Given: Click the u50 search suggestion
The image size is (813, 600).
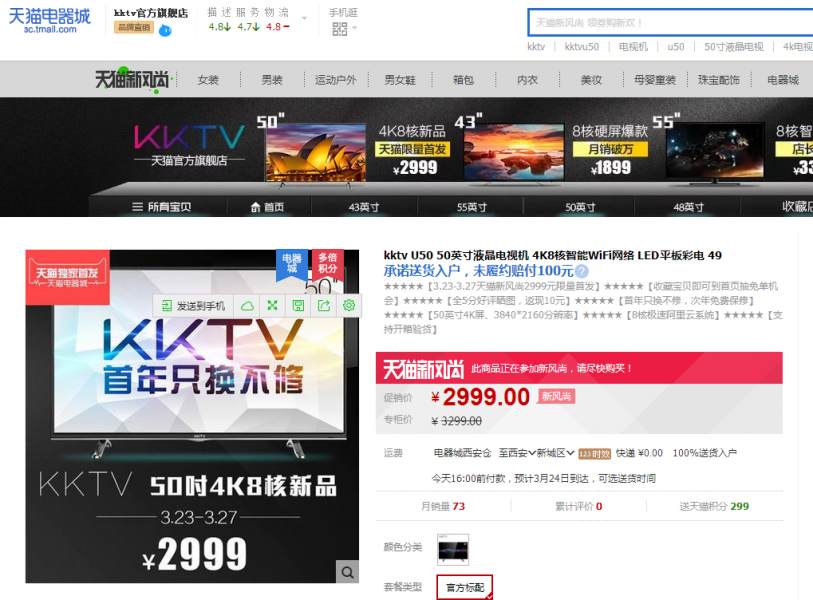Looking at the screenshot, I should pyautogui.click(x=676, y=47).
